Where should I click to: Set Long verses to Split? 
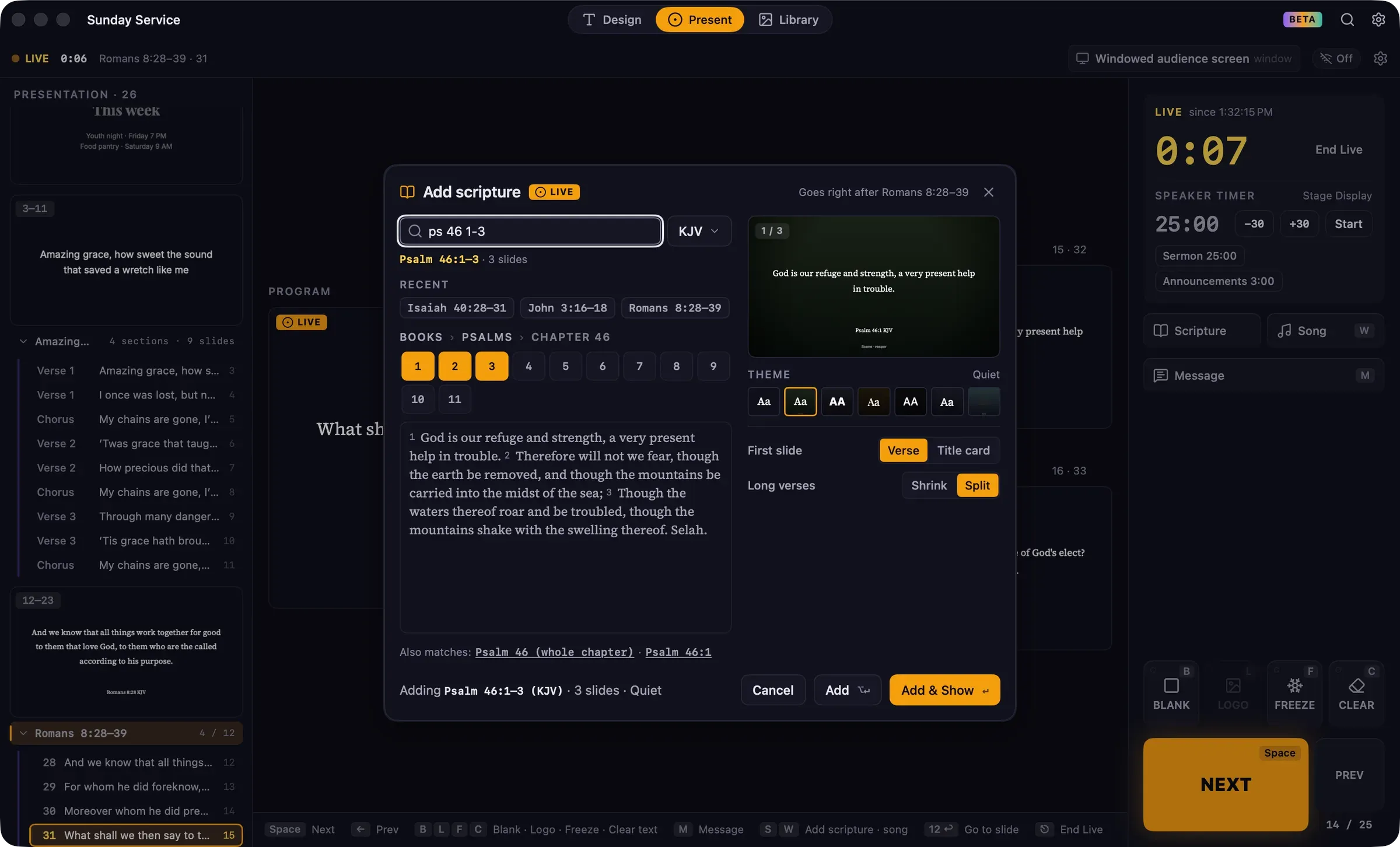(x=977, y=485)
